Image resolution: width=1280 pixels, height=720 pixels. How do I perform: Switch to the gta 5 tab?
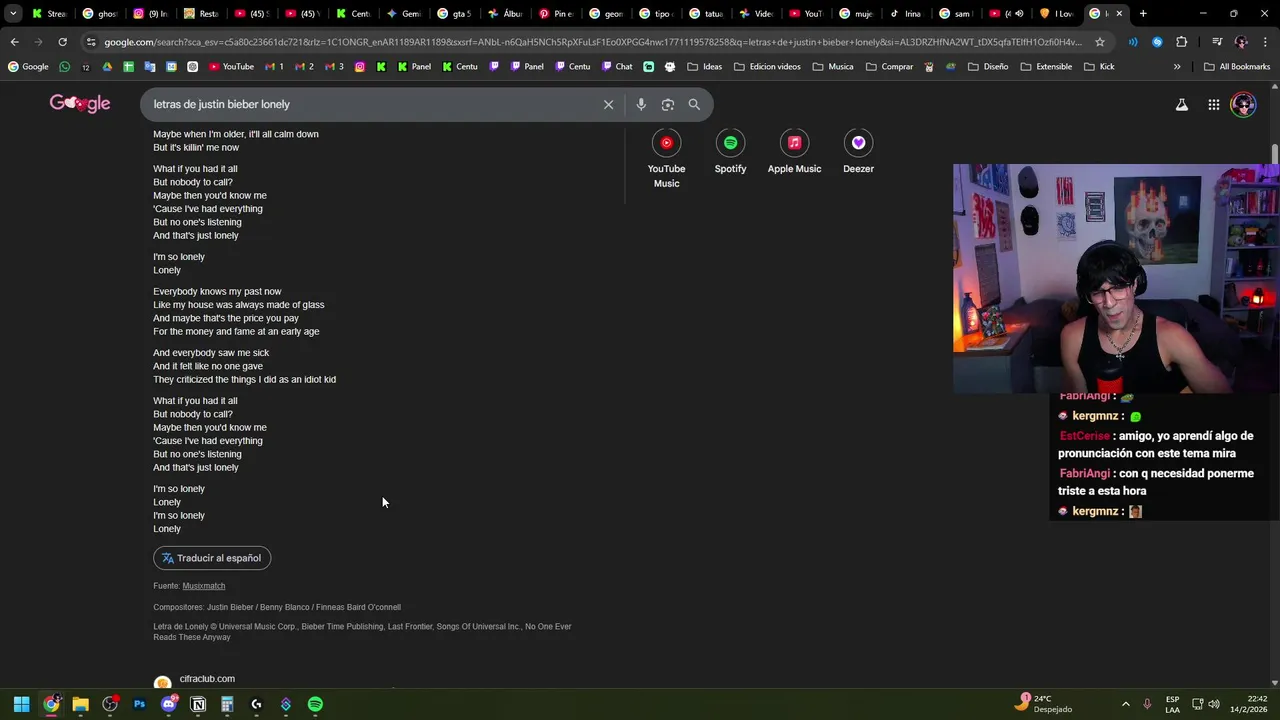(455, 13)
